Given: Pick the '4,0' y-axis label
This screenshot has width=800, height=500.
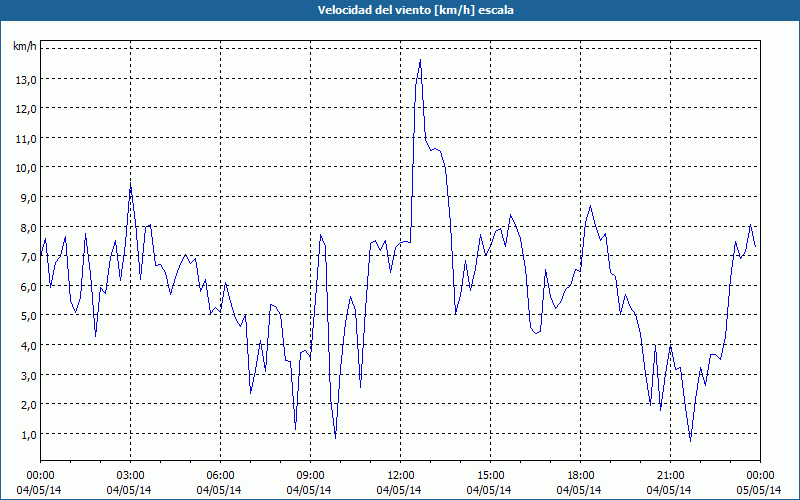Looking at the screenshot, I should pos(27,345).
